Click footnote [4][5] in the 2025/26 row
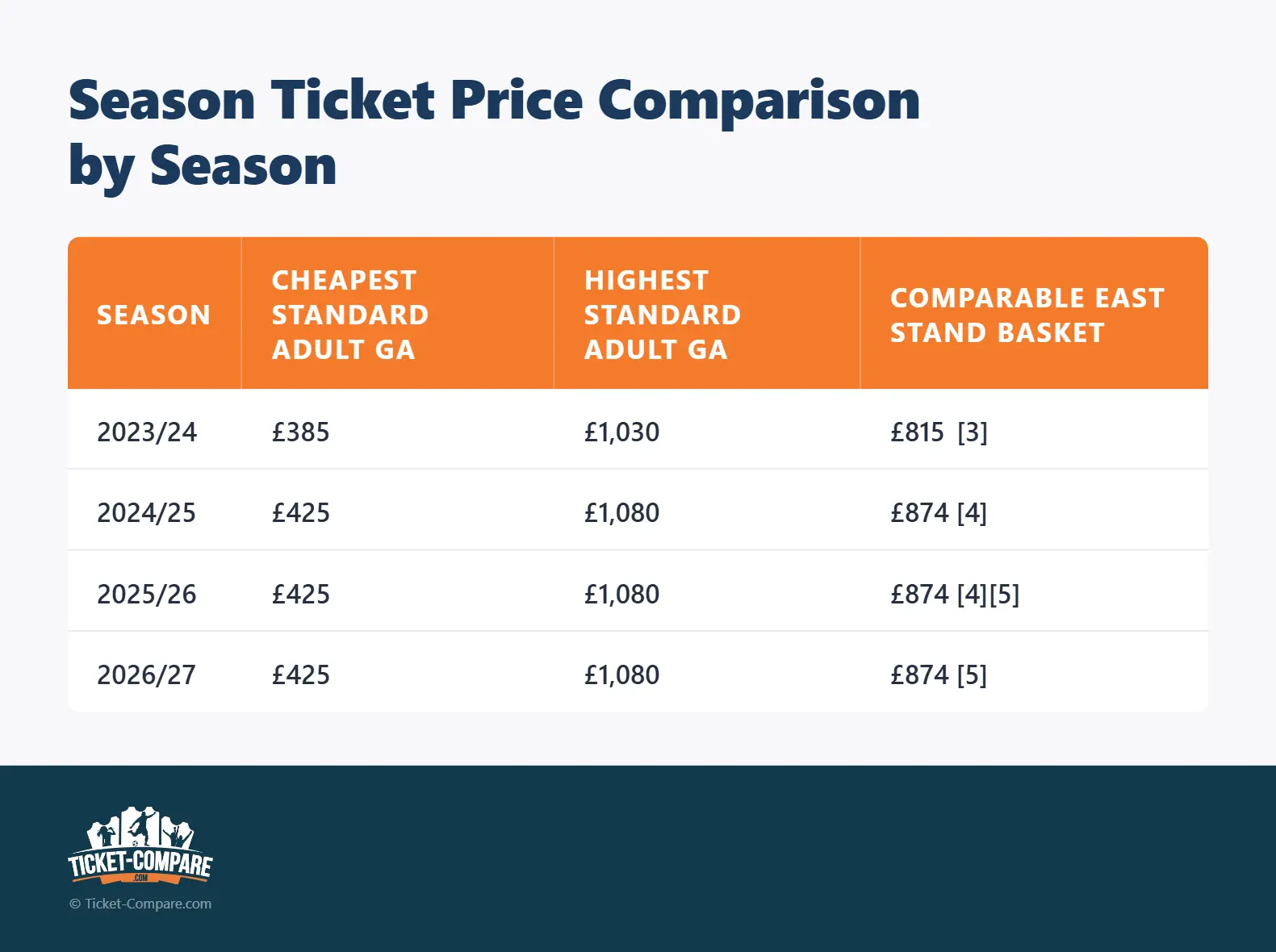 click(988, 595)
